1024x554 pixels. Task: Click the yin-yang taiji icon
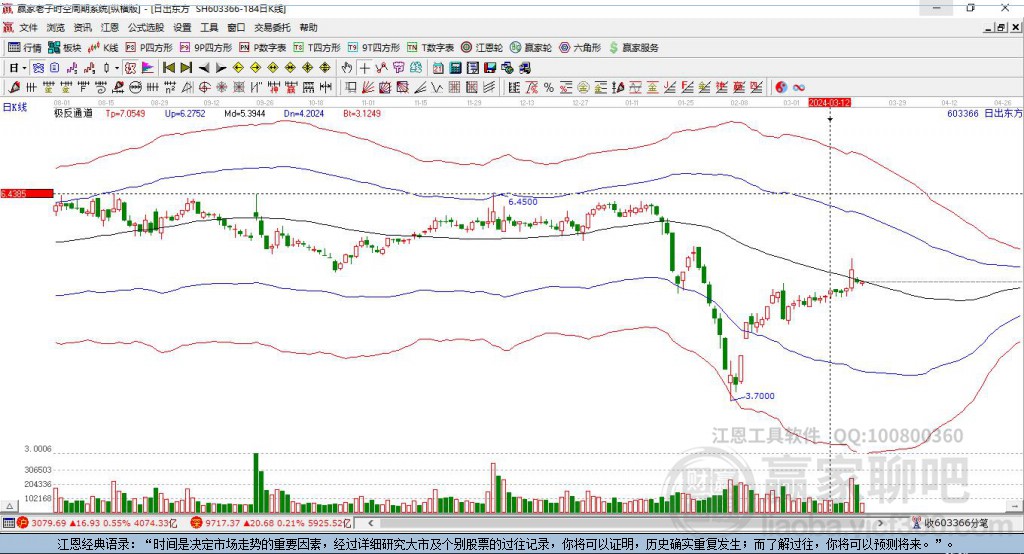[x=781, y=88]
